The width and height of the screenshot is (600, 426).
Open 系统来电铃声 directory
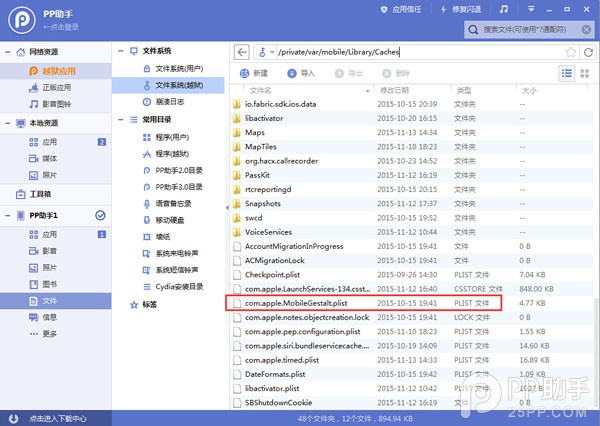(x=168, y=253)
